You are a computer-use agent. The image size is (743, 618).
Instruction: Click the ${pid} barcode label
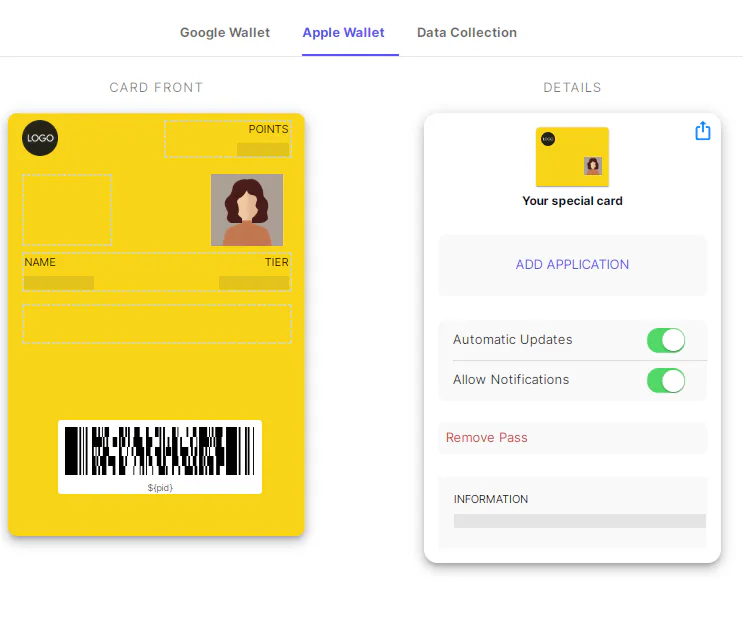coord(160,487)
